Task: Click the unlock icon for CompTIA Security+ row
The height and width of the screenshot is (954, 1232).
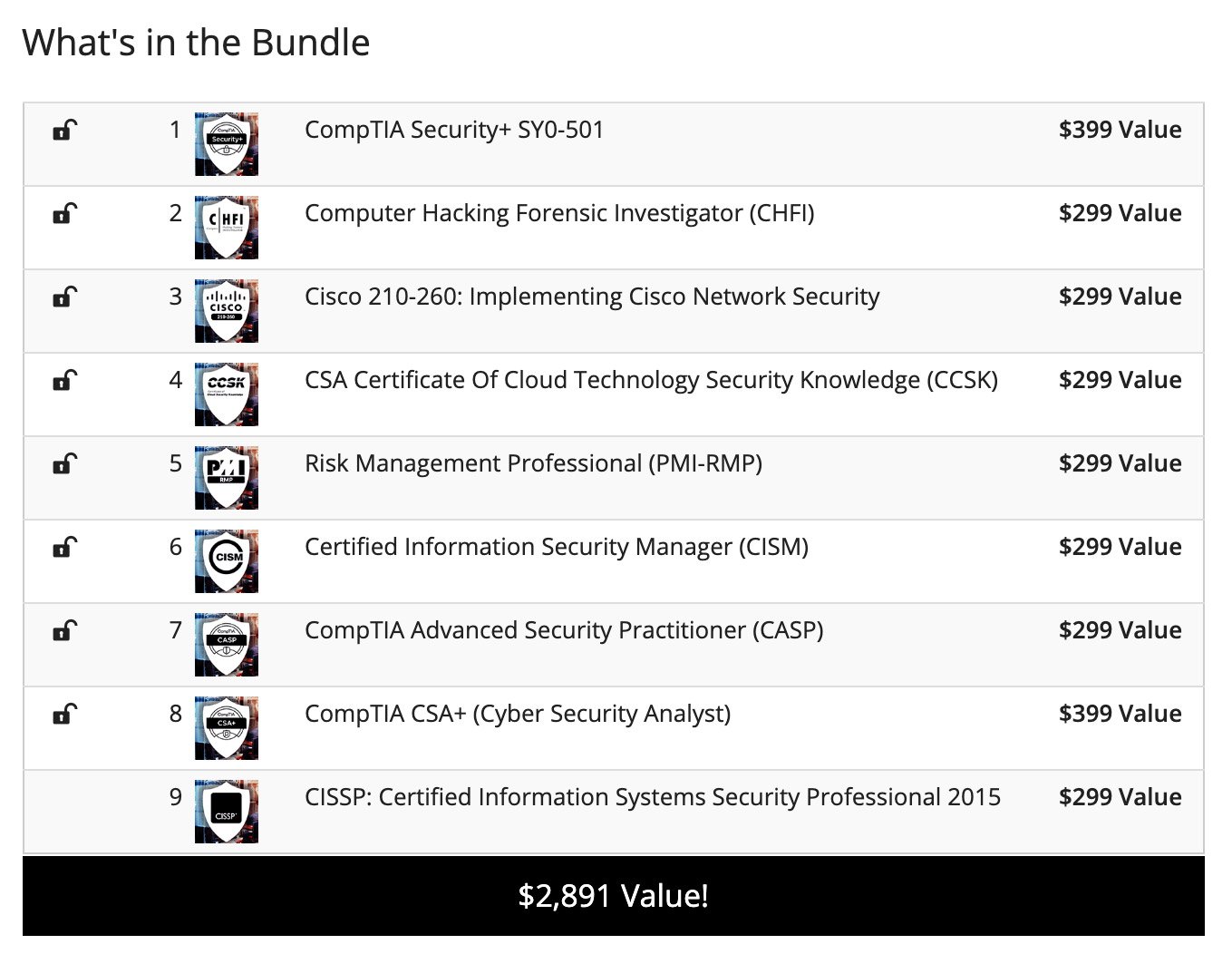Action: [x=65, y=130]
